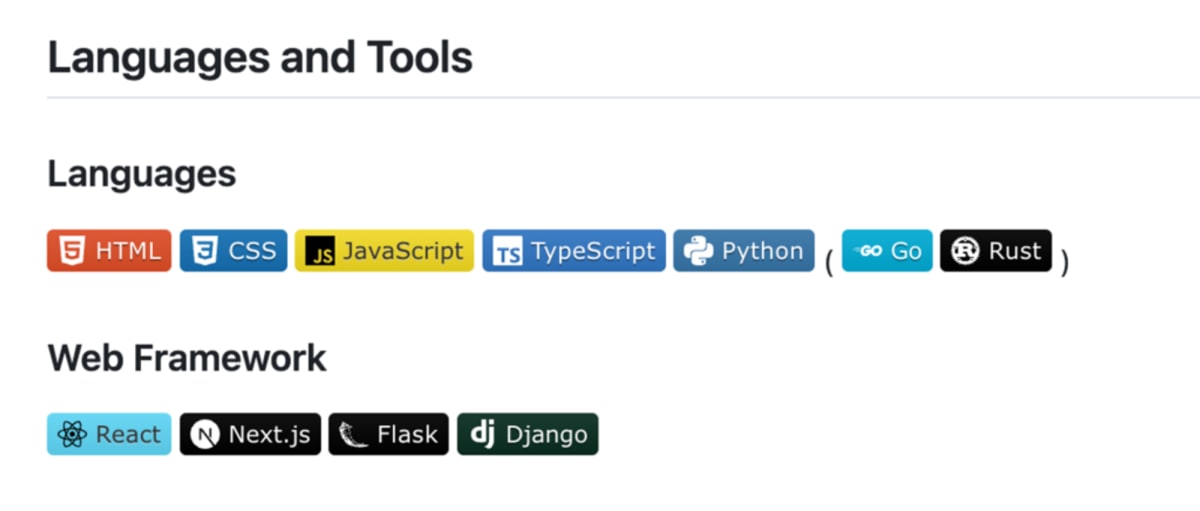Click the Languages subheading

tap(142, 174)
